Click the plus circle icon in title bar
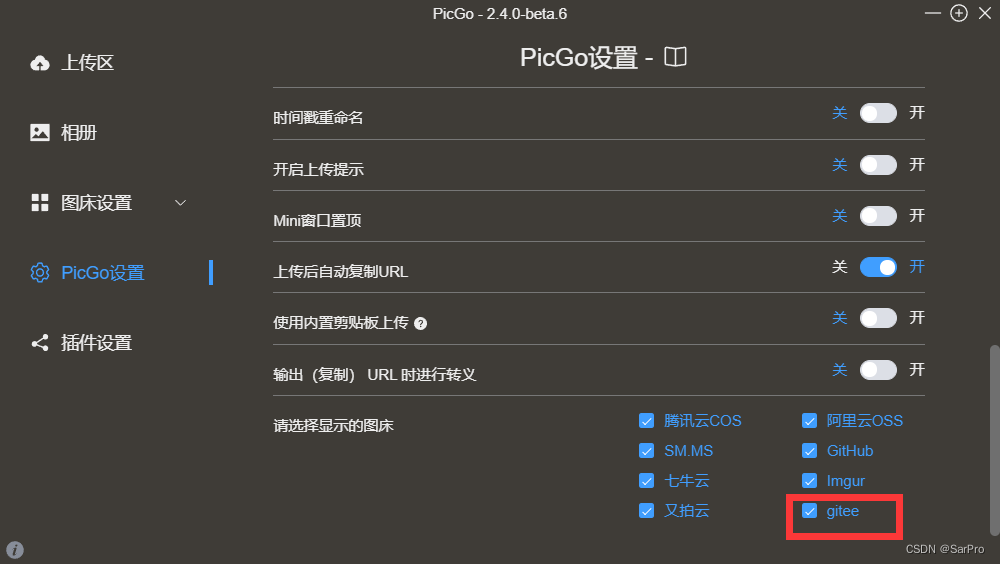 tap(959, 13)
